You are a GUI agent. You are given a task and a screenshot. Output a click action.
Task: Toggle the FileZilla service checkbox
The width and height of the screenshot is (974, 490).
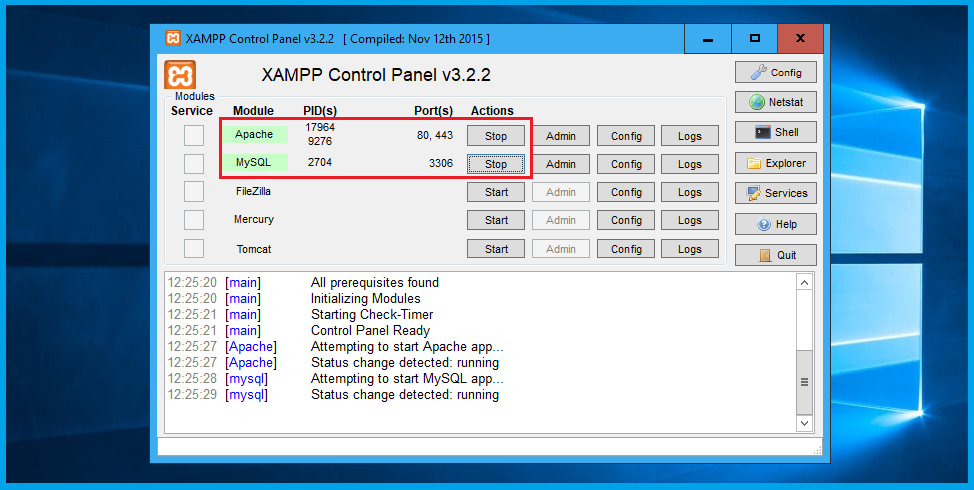coord(194,192)
